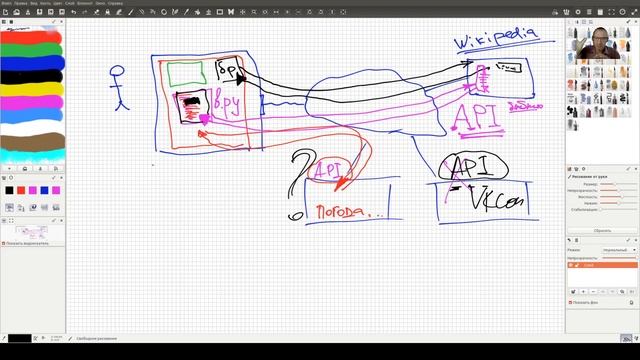640x360 pixels.
Task: Pick the black swatch in color history
Action: tap(9, 190)
